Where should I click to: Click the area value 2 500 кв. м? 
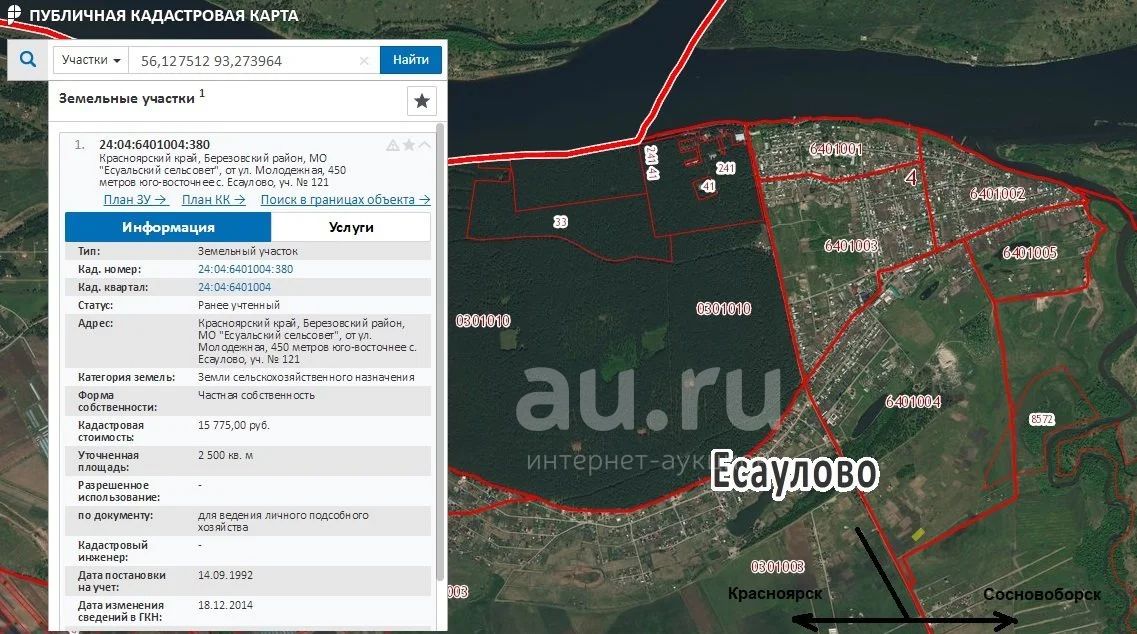tap(226, 455)
